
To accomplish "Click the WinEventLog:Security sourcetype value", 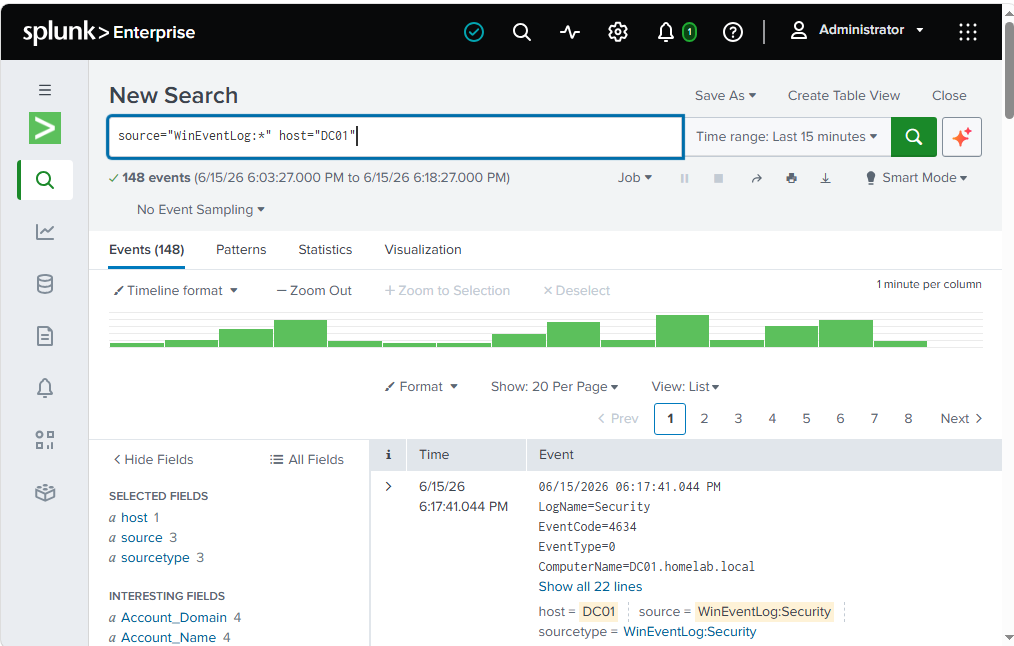I will pos(689,632).
